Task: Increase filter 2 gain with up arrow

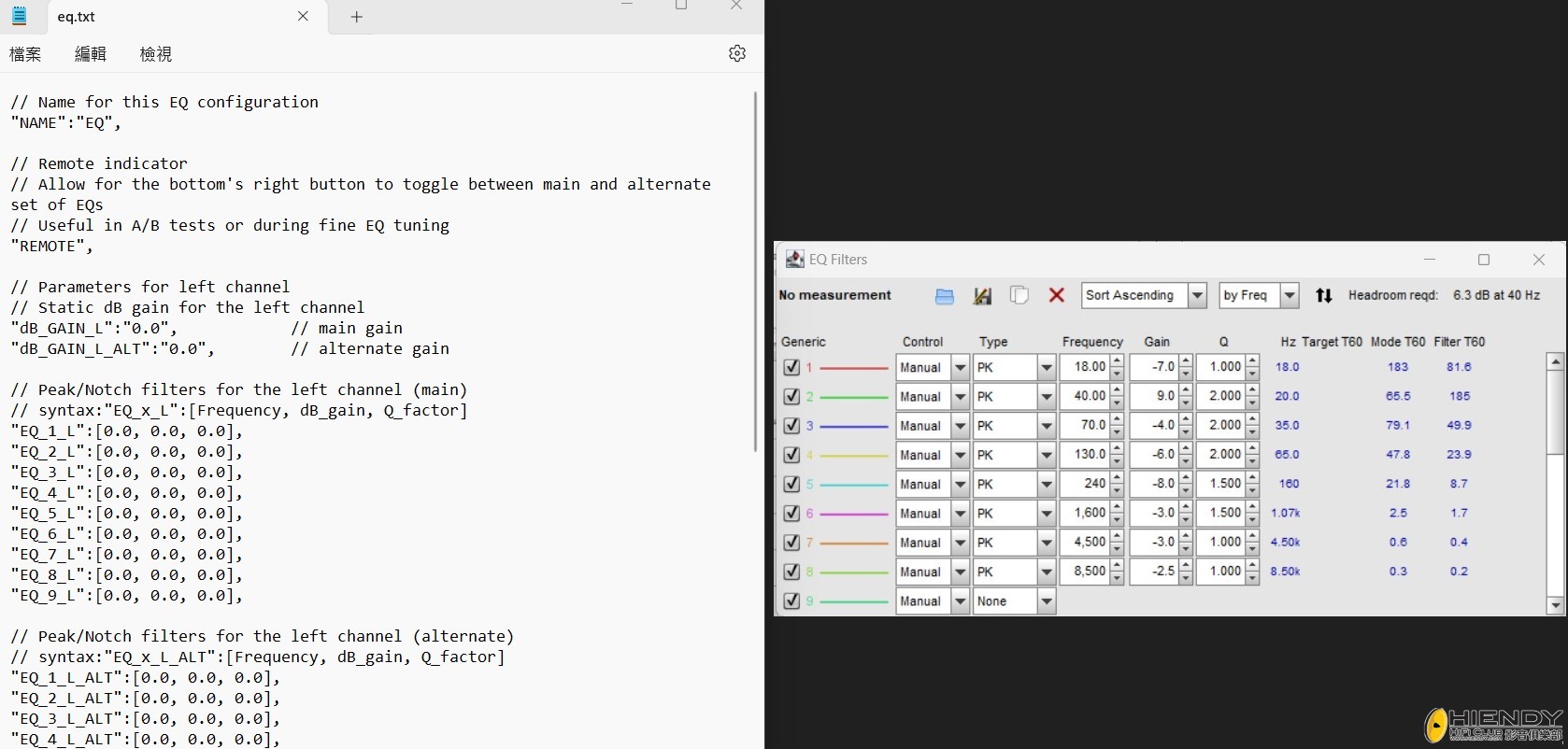Action: [1186, 390]
